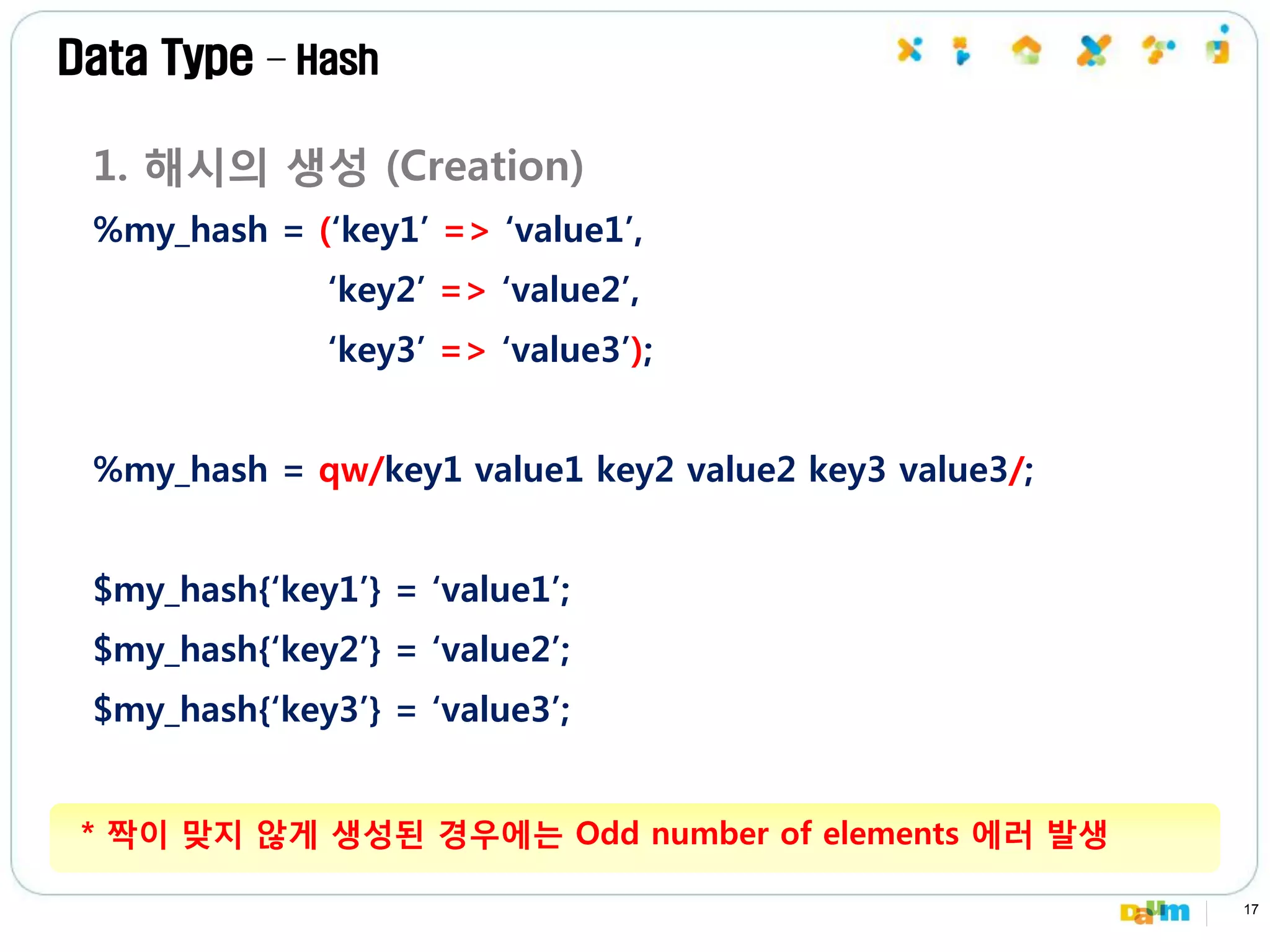Click the icon with blue dot on top
The image size is (1270, 952).
tap(1219, 44)
